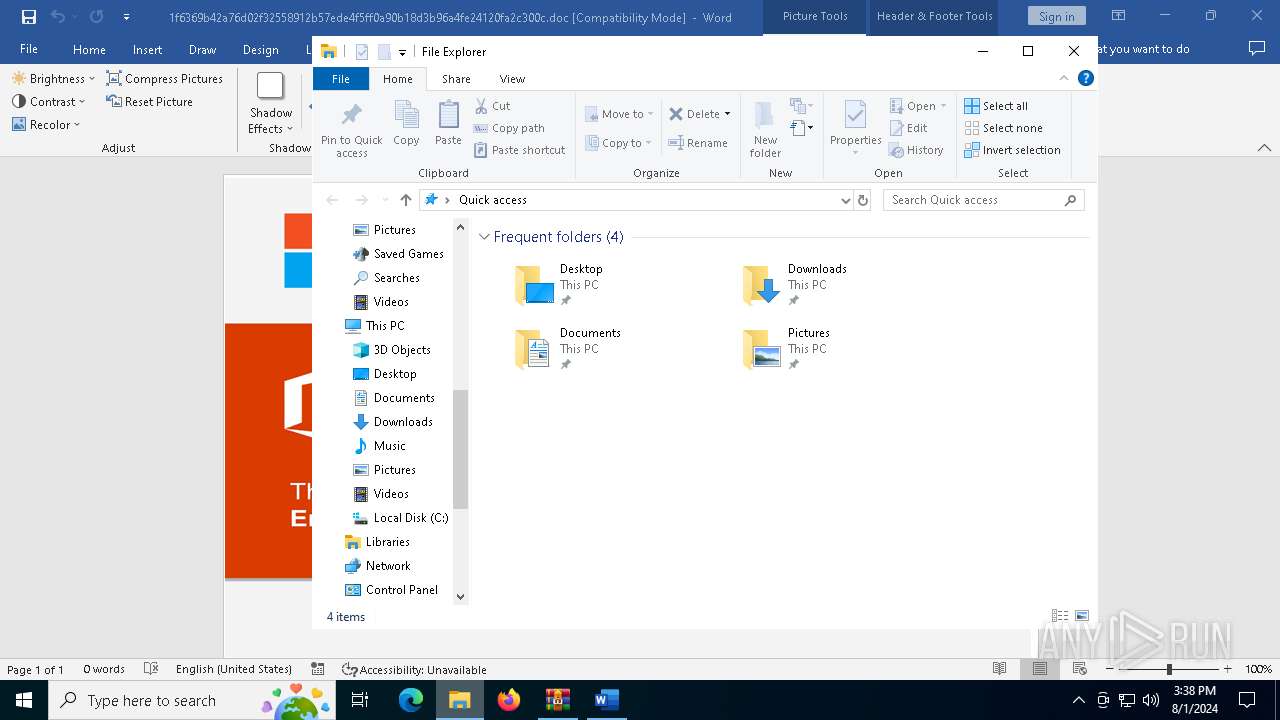Select Control Panel in navigation pane
This screenshot has width=1280, height=720.
click(x=392, y=590)
